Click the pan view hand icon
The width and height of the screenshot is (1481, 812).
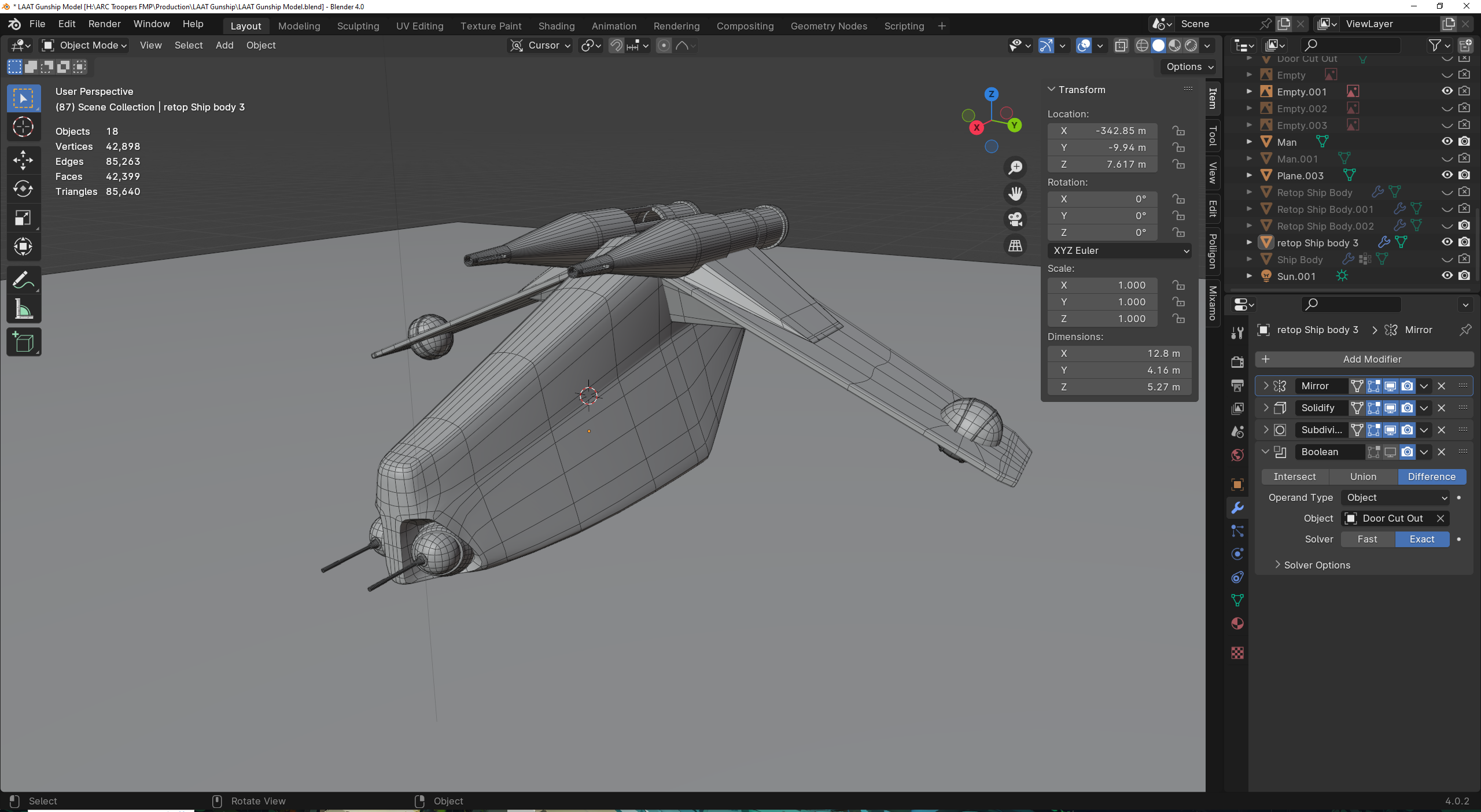point(1015,194)
